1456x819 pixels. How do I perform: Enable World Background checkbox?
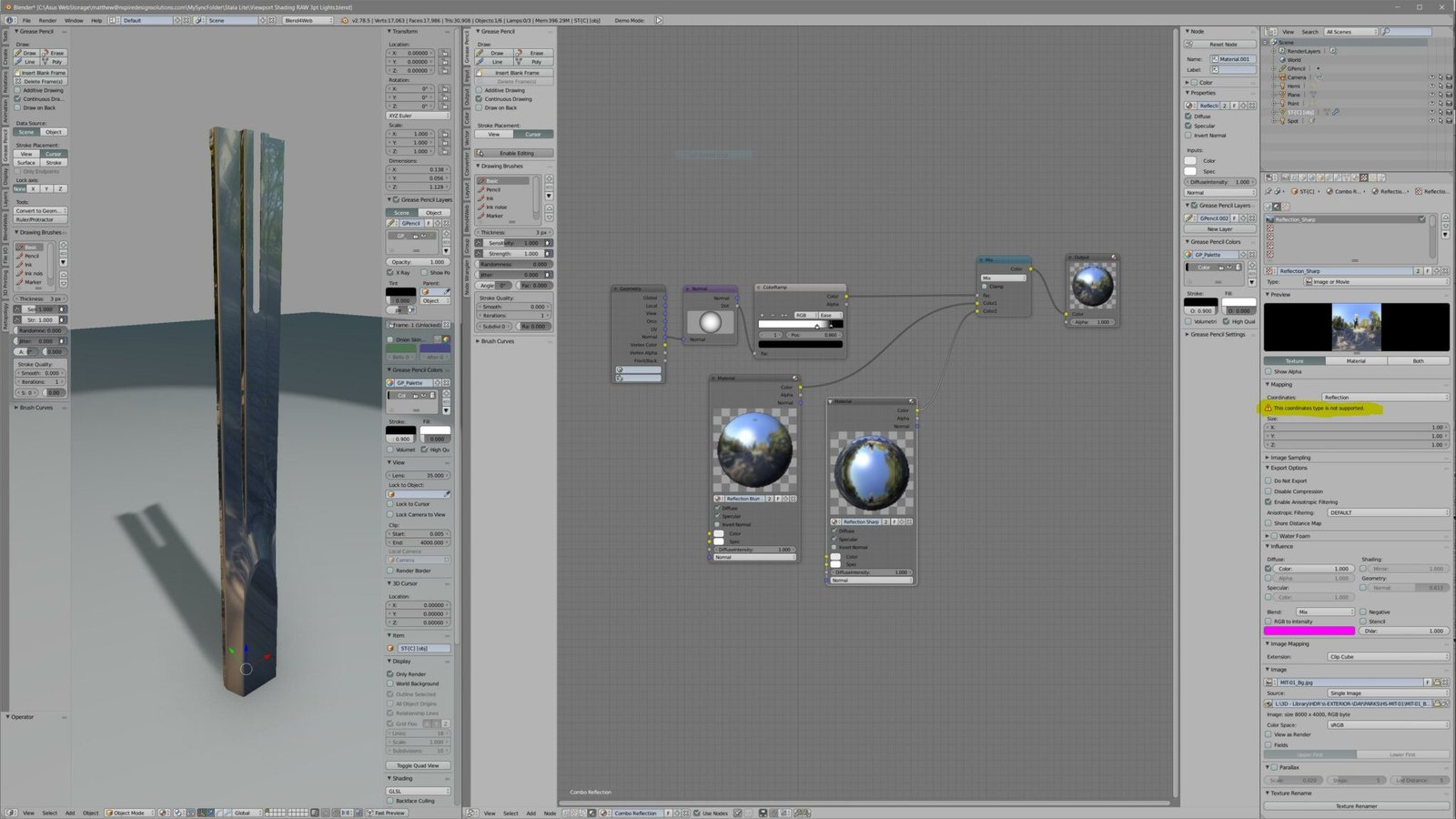click(x=390, y=683)
